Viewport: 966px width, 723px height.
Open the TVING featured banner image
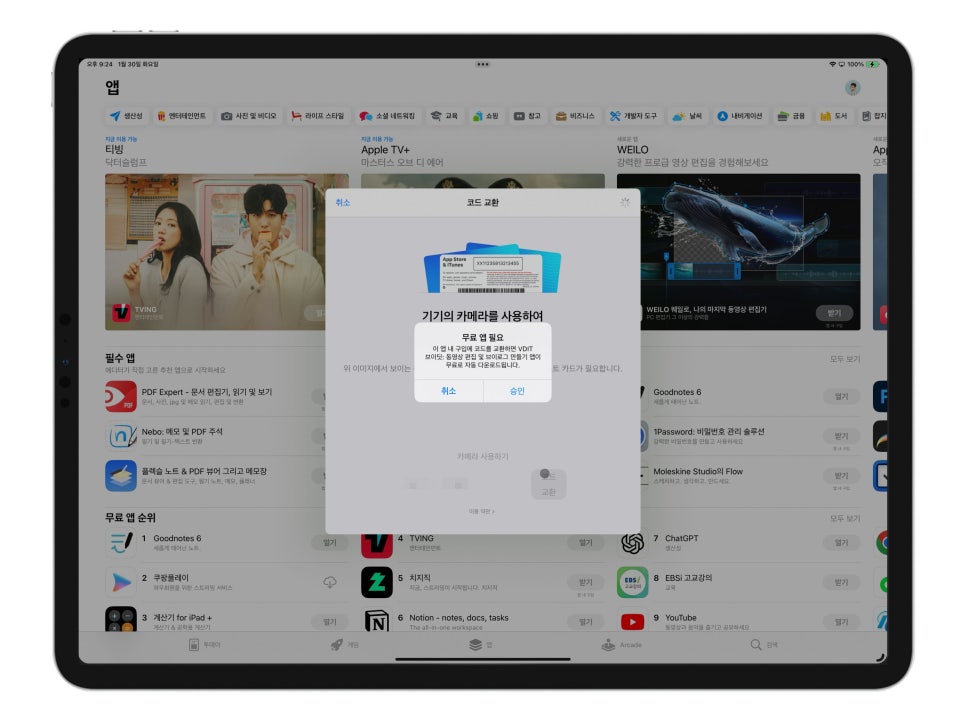point(216,252)
